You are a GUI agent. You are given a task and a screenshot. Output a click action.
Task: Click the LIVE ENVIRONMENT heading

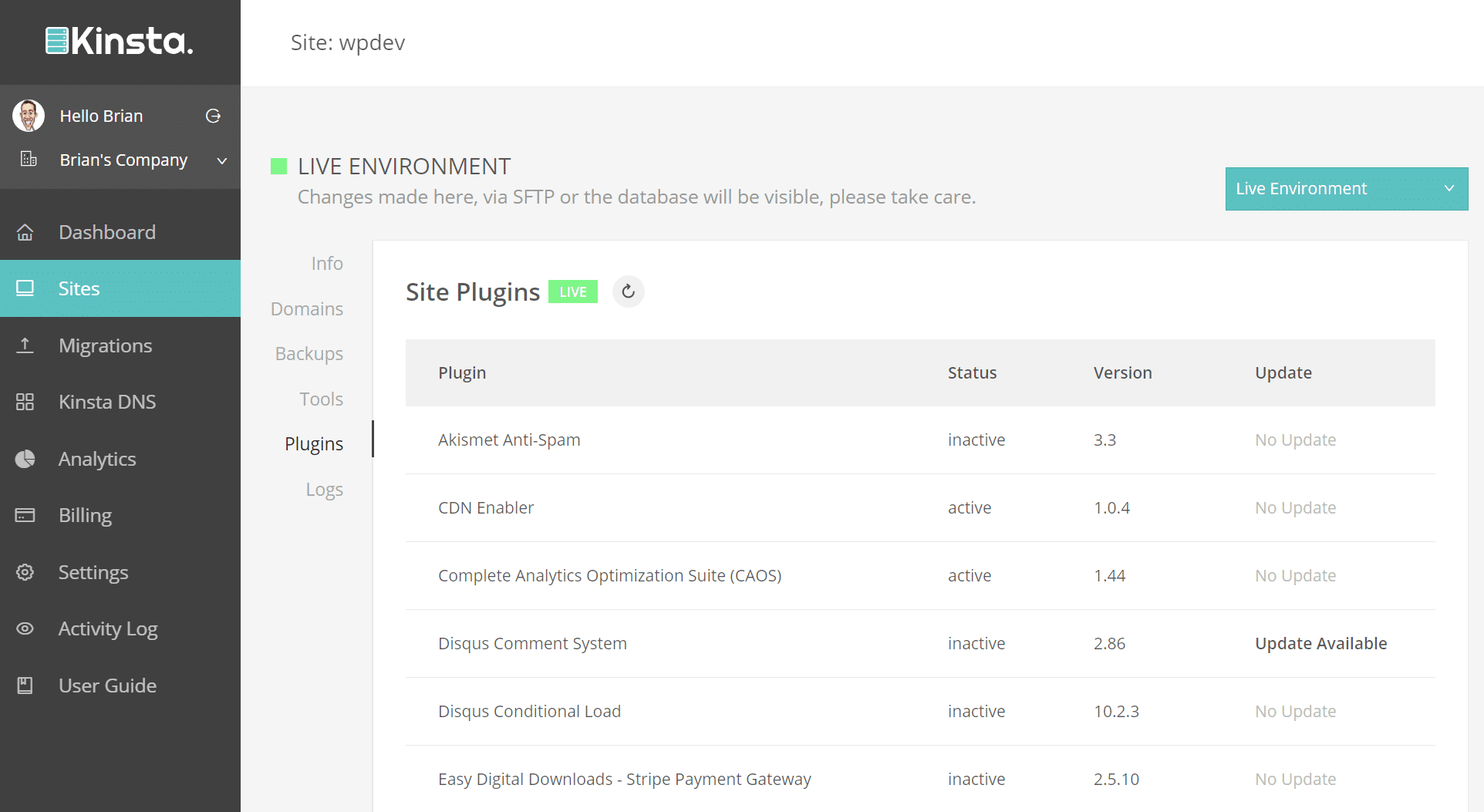coord(404,167)
